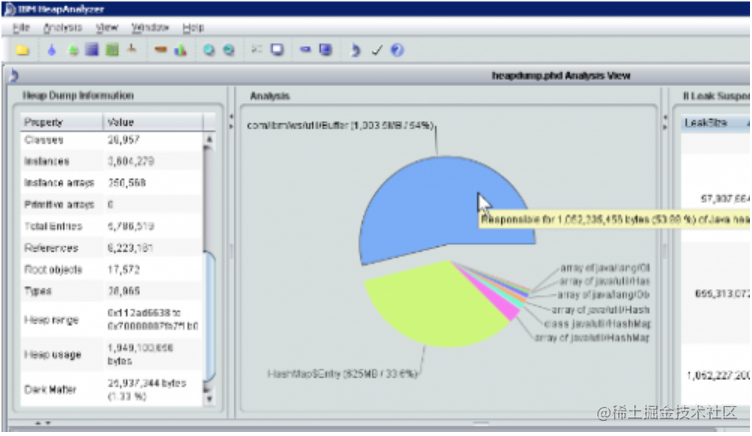
Task: Select the Instance arrays property row
Action: click(112, 183)
